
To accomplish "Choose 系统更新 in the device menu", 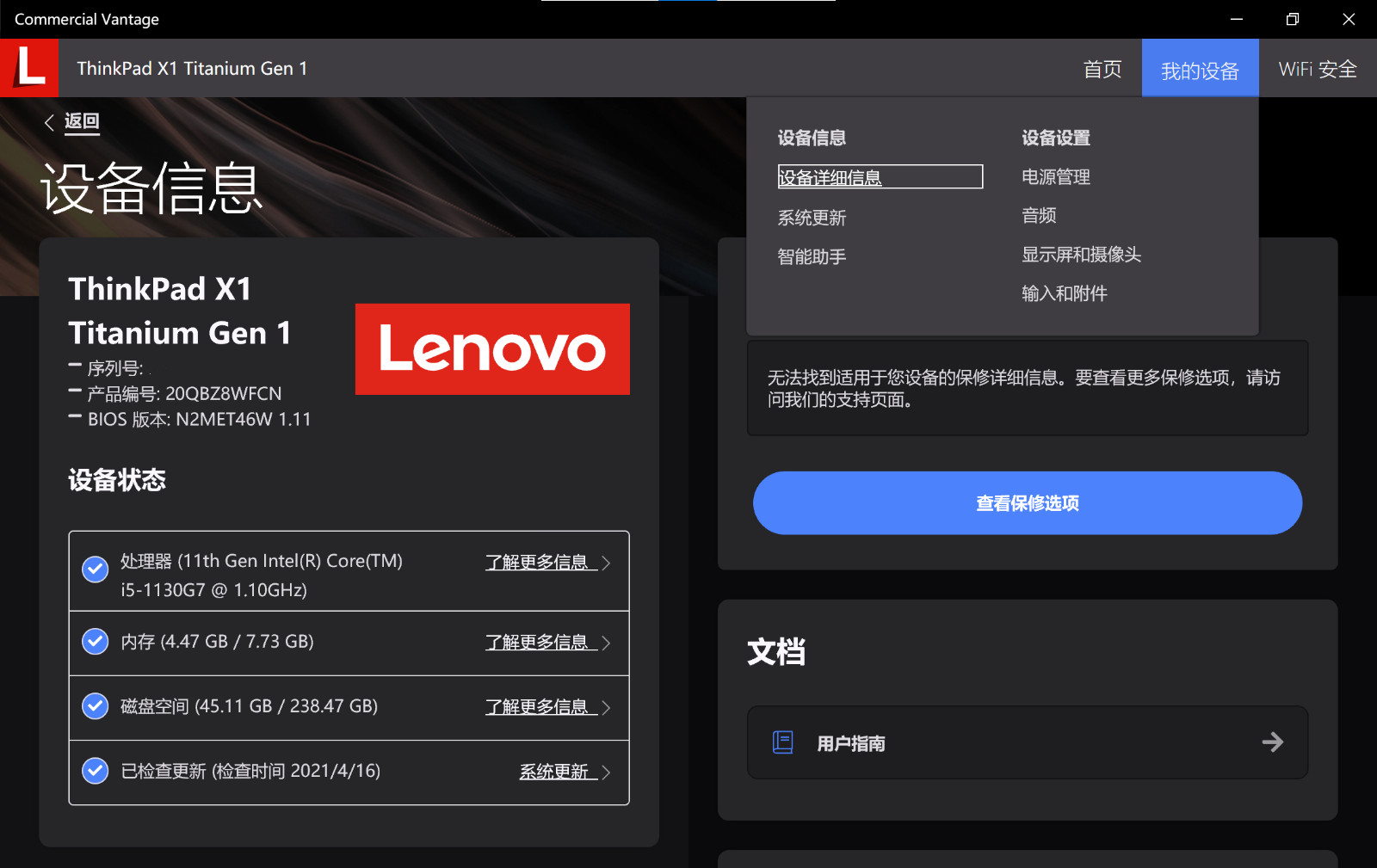I will 812,218.
